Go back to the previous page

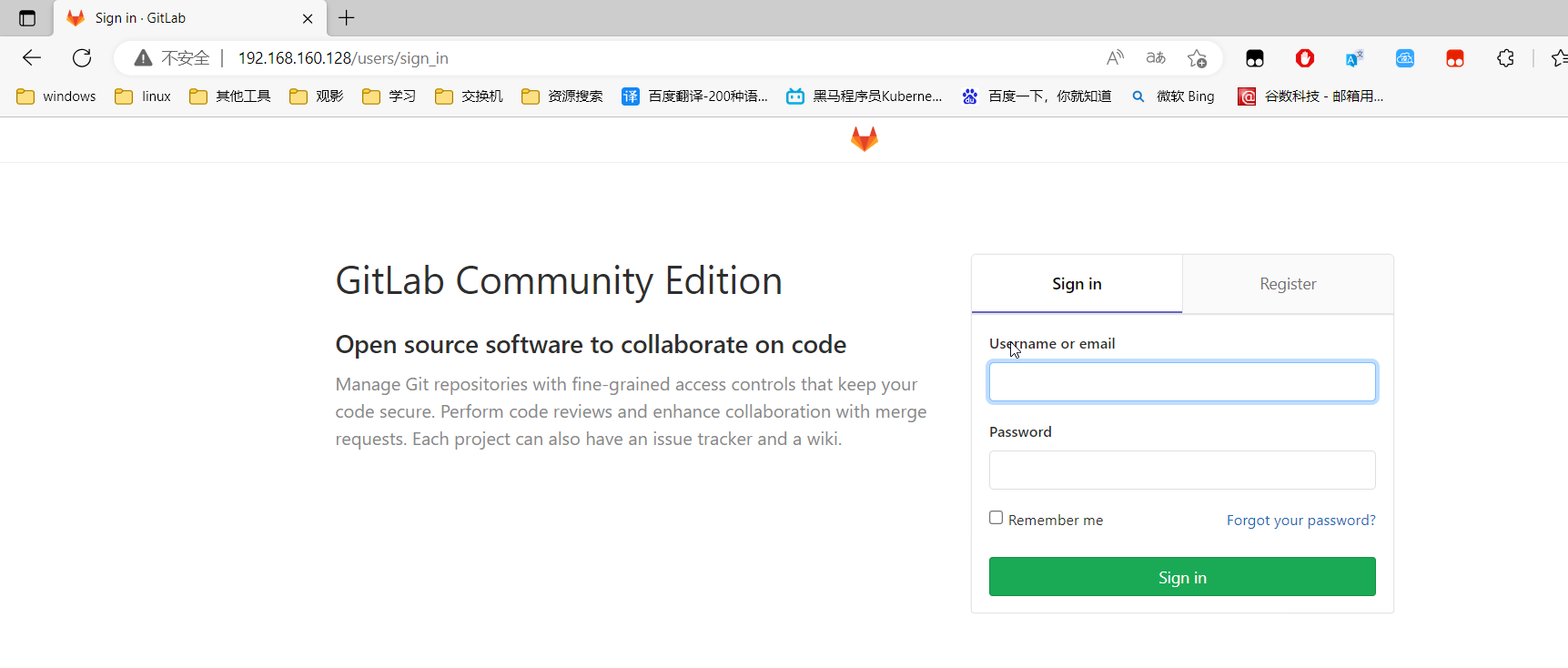(x=32, y=58)
